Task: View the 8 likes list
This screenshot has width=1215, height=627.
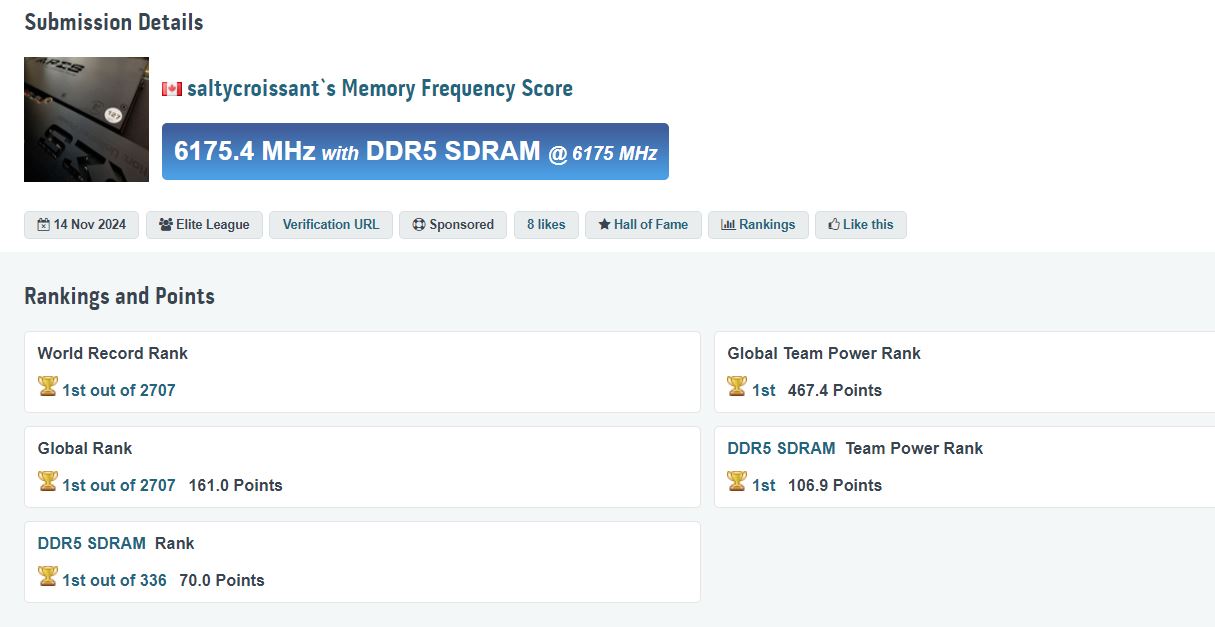Action: tap(546, 225)
